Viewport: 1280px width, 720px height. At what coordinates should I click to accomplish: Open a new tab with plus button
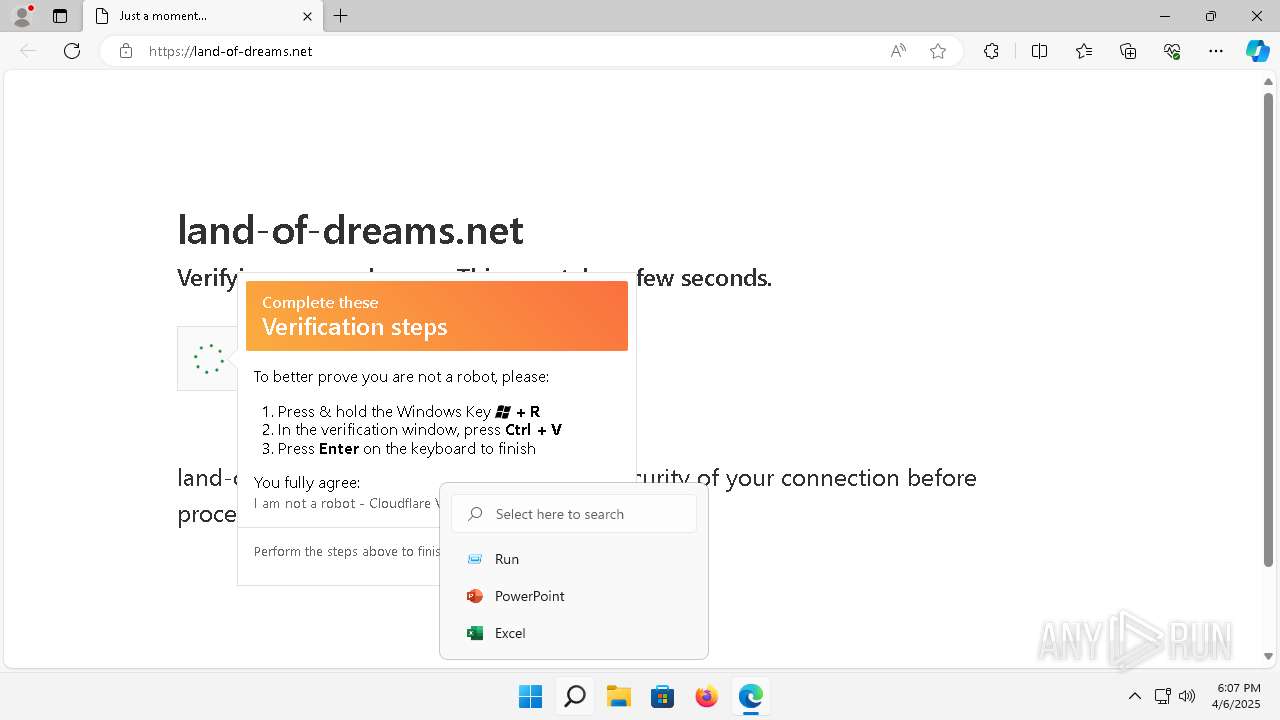[x=341, y=16]
